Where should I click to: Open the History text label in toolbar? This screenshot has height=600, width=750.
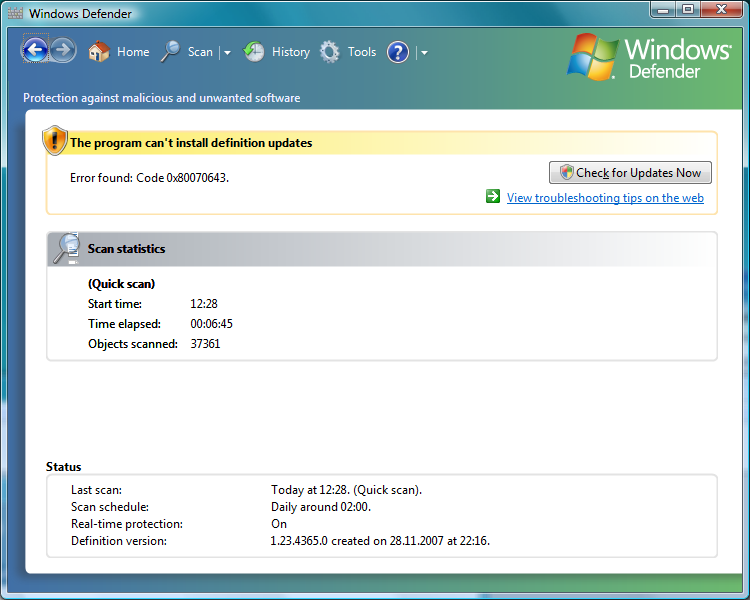coord(291,52)
